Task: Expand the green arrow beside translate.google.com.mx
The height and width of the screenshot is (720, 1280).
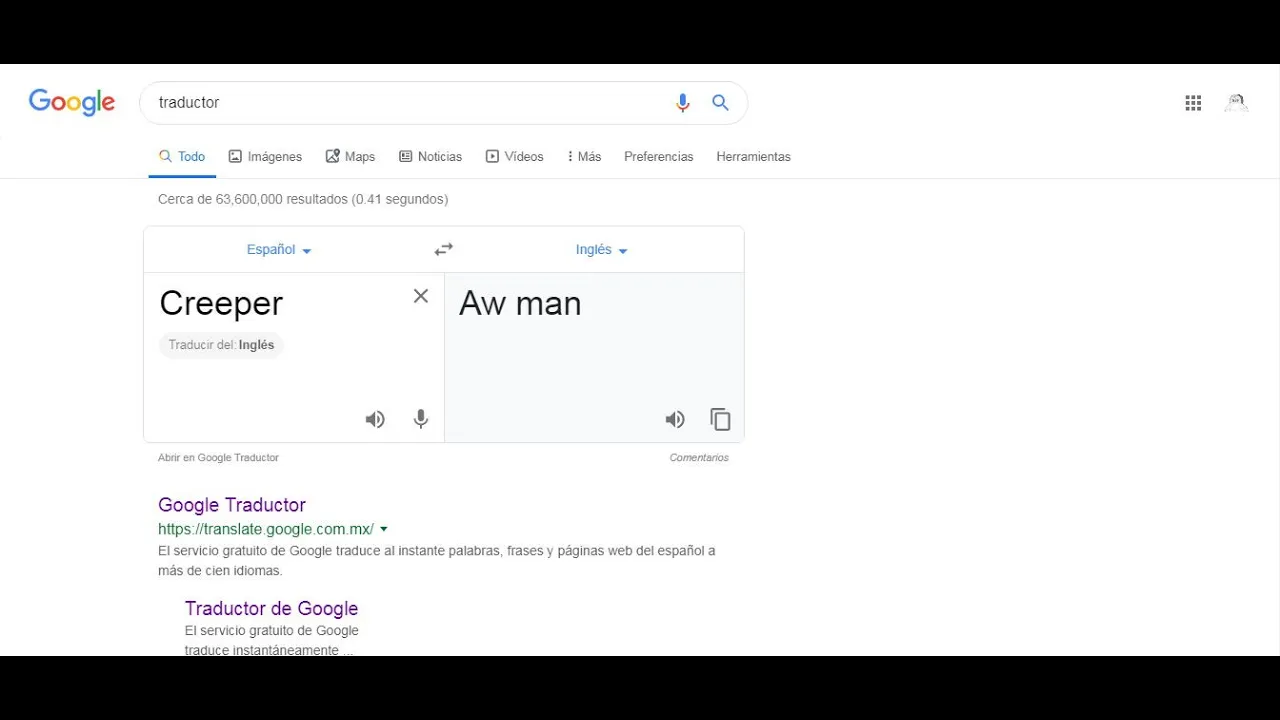Action: point(384,529)
